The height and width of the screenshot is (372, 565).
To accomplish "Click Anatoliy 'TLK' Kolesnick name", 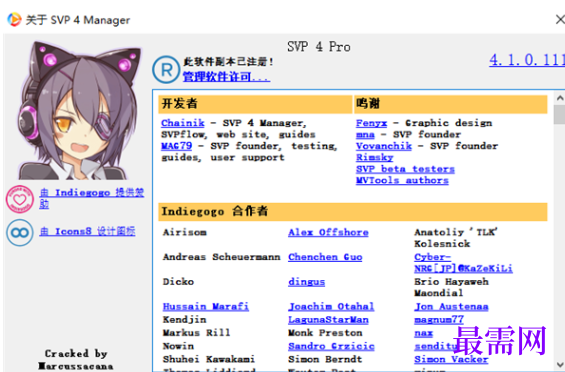I will [x=456, y=238].
